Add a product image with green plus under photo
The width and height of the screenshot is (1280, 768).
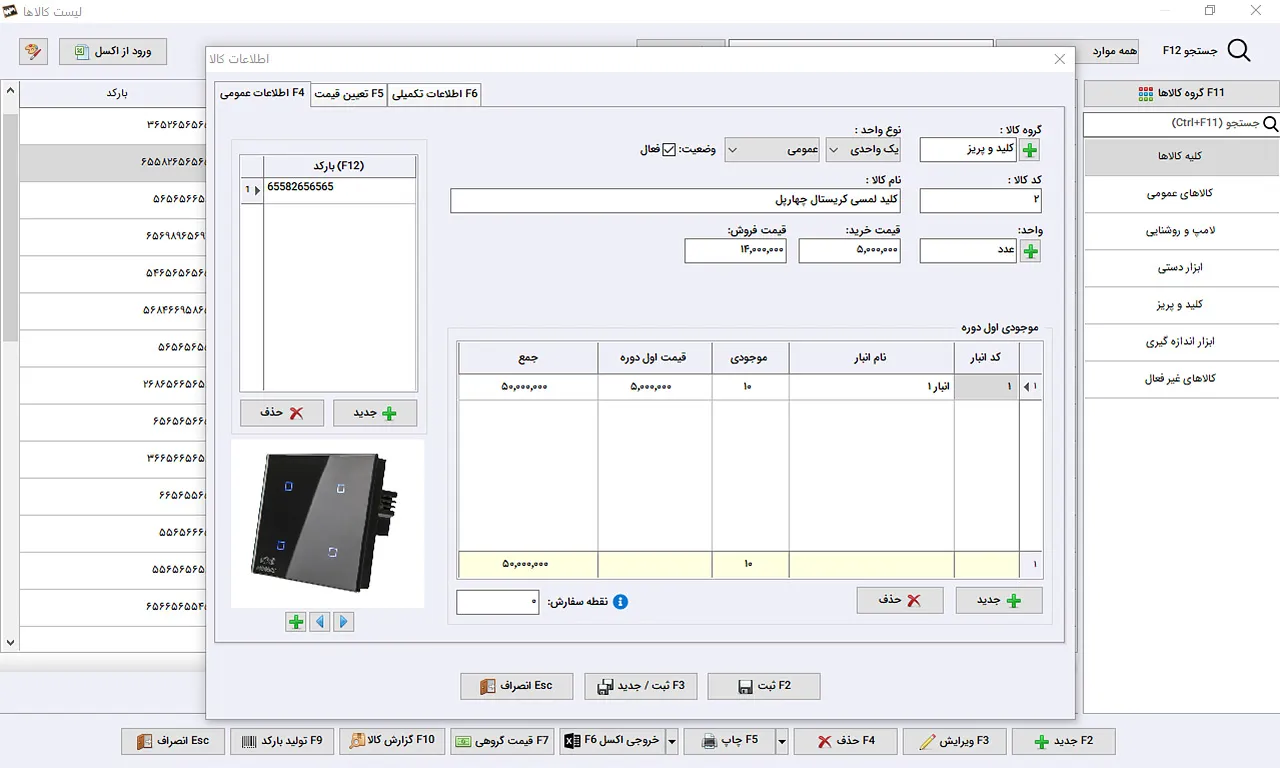pyautogui.click(x=296, y=622)
